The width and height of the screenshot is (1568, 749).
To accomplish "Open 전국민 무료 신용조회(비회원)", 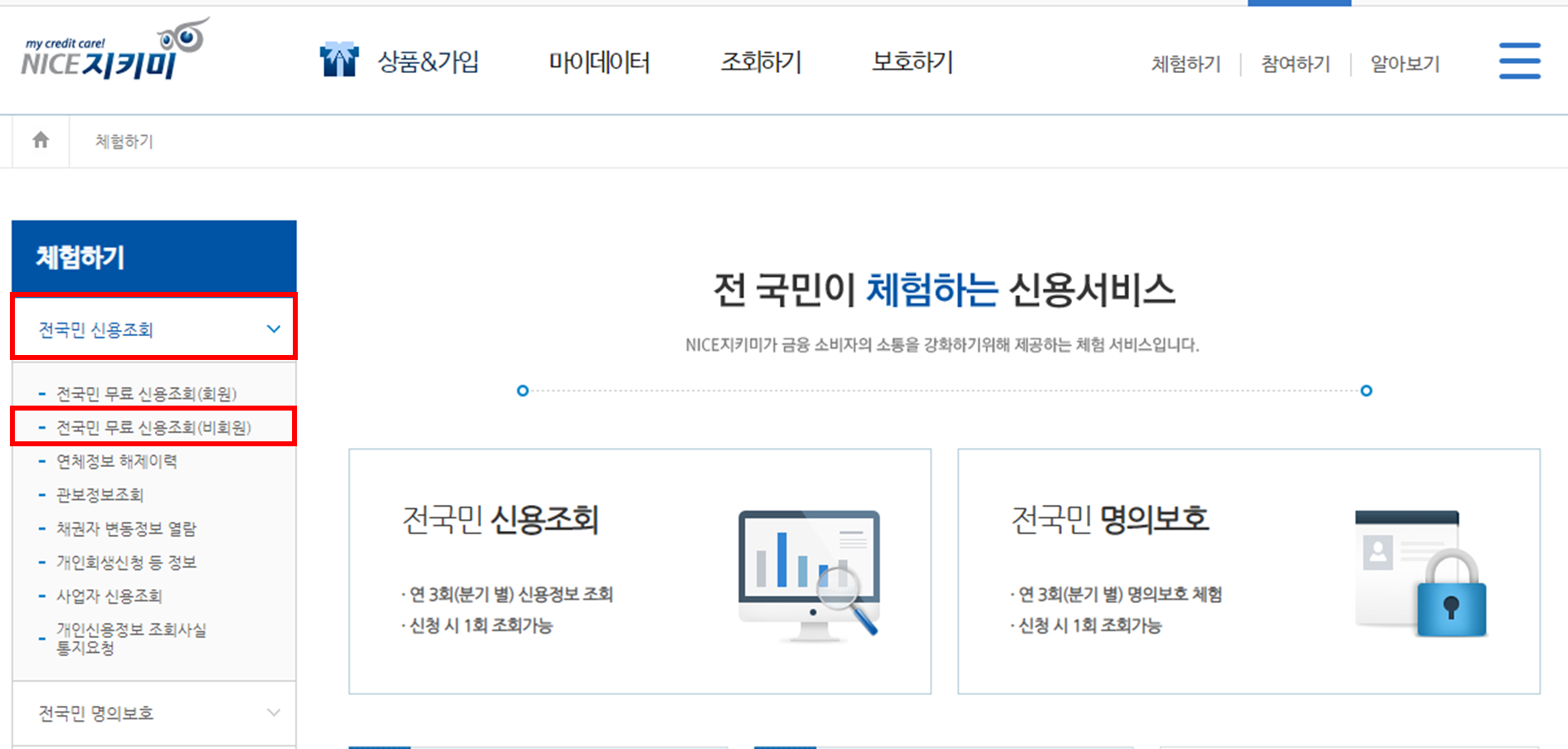I will (153, 427).
